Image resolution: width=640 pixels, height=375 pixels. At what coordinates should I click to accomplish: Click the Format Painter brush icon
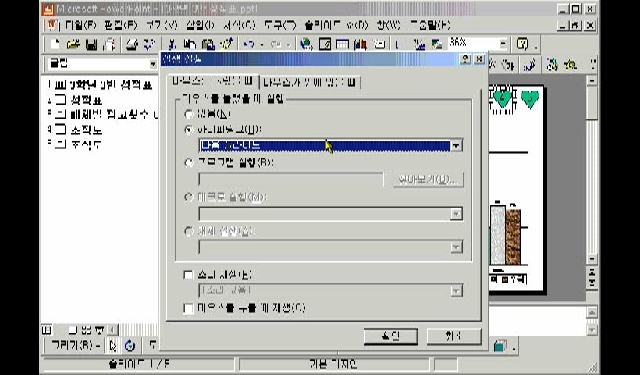click(x=227, y=44)
